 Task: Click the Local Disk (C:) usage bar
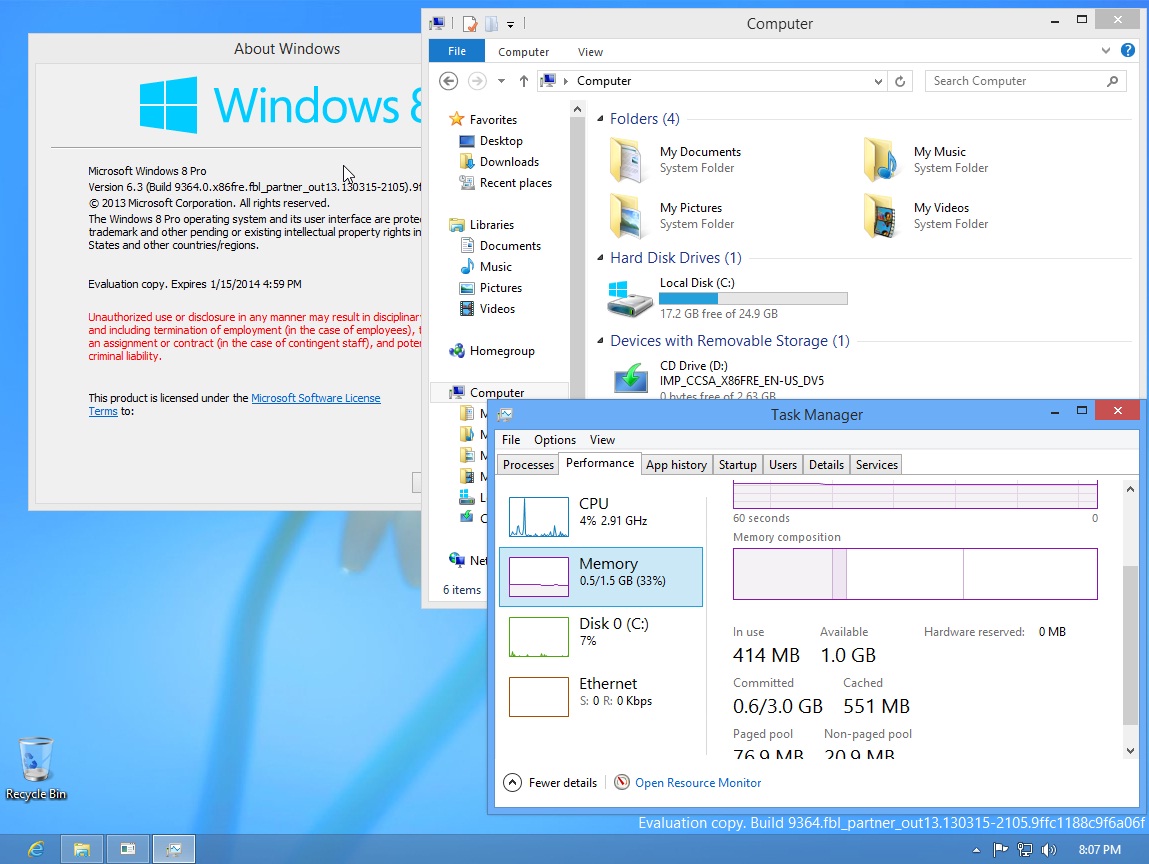753,297
